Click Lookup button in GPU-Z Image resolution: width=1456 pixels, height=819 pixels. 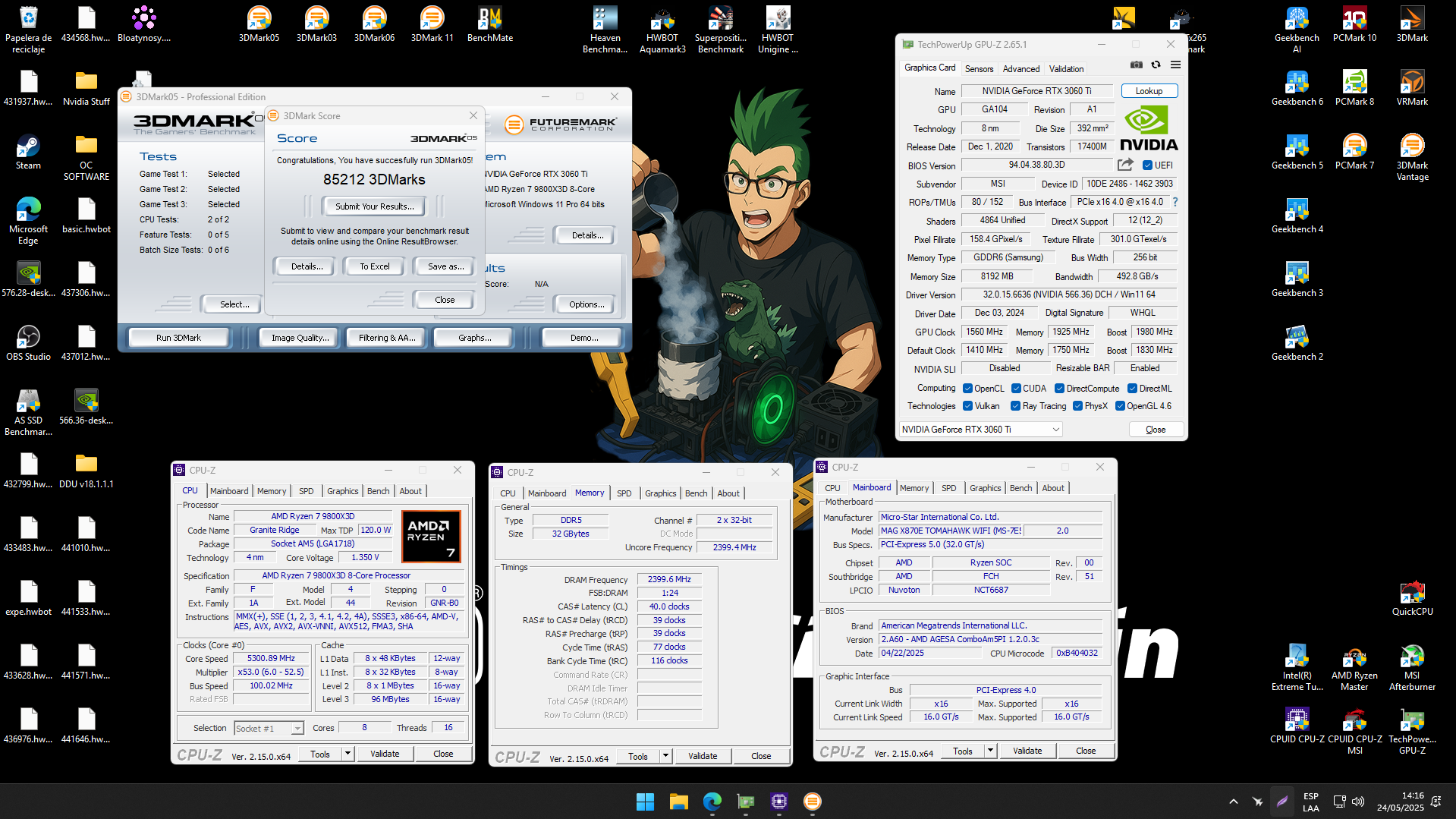point(1149,91)
